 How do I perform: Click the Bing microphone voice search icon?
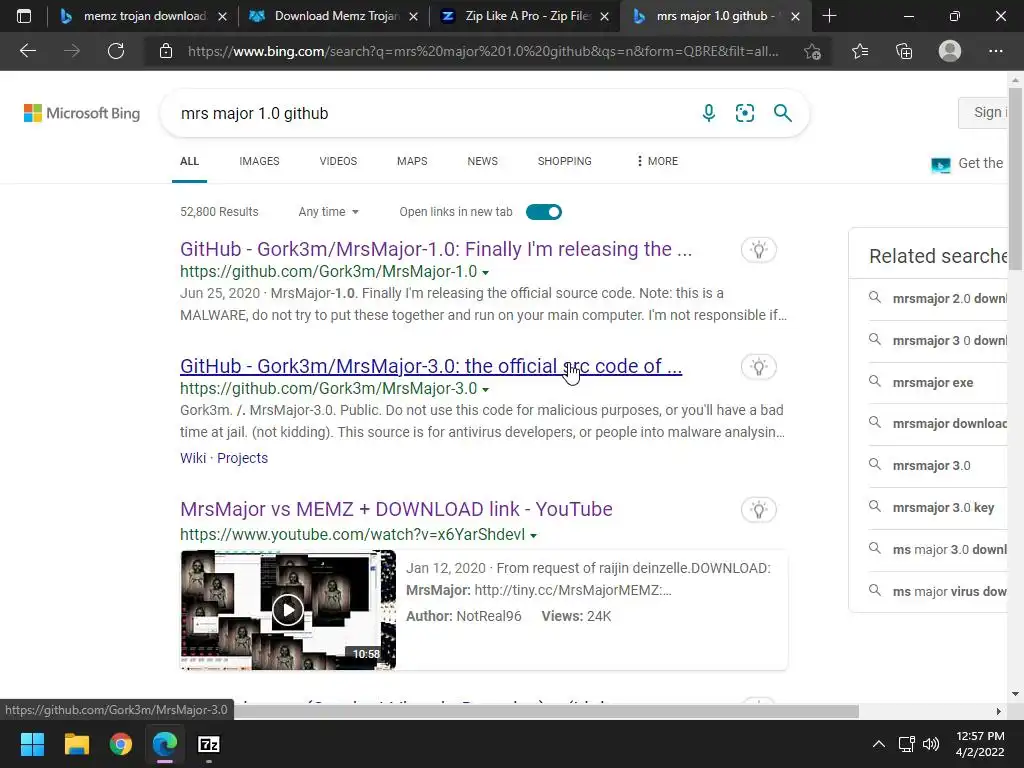[709, 113]
